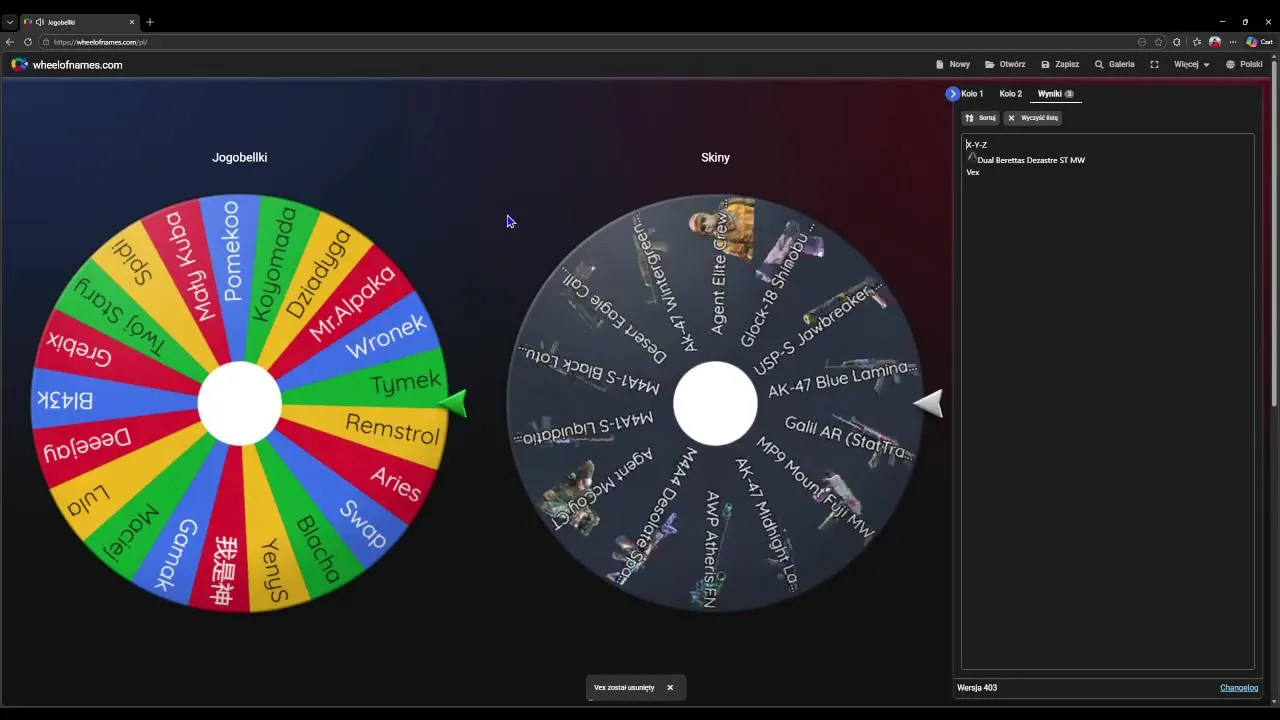
Task: Click the Deeejay red slice
Action: 87,442
